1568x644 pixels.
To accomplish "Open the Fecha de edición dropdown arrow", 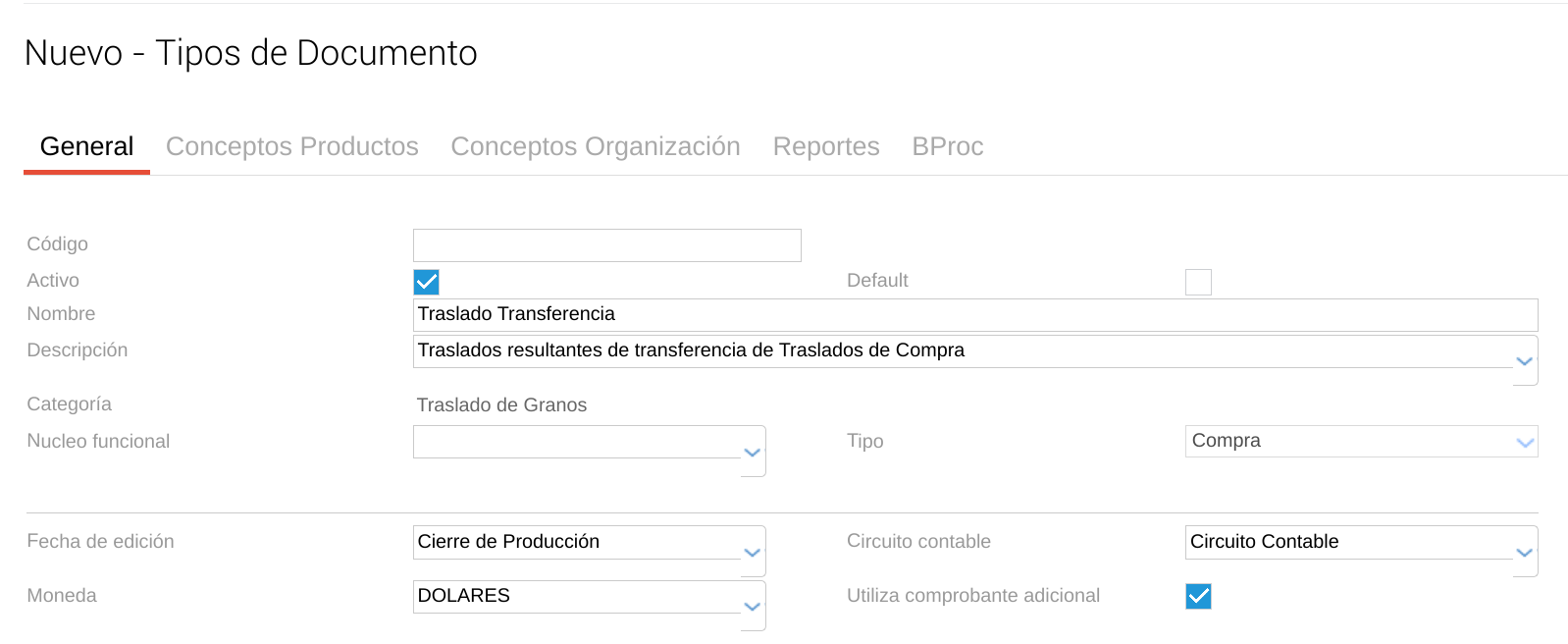I will (753, 553).
